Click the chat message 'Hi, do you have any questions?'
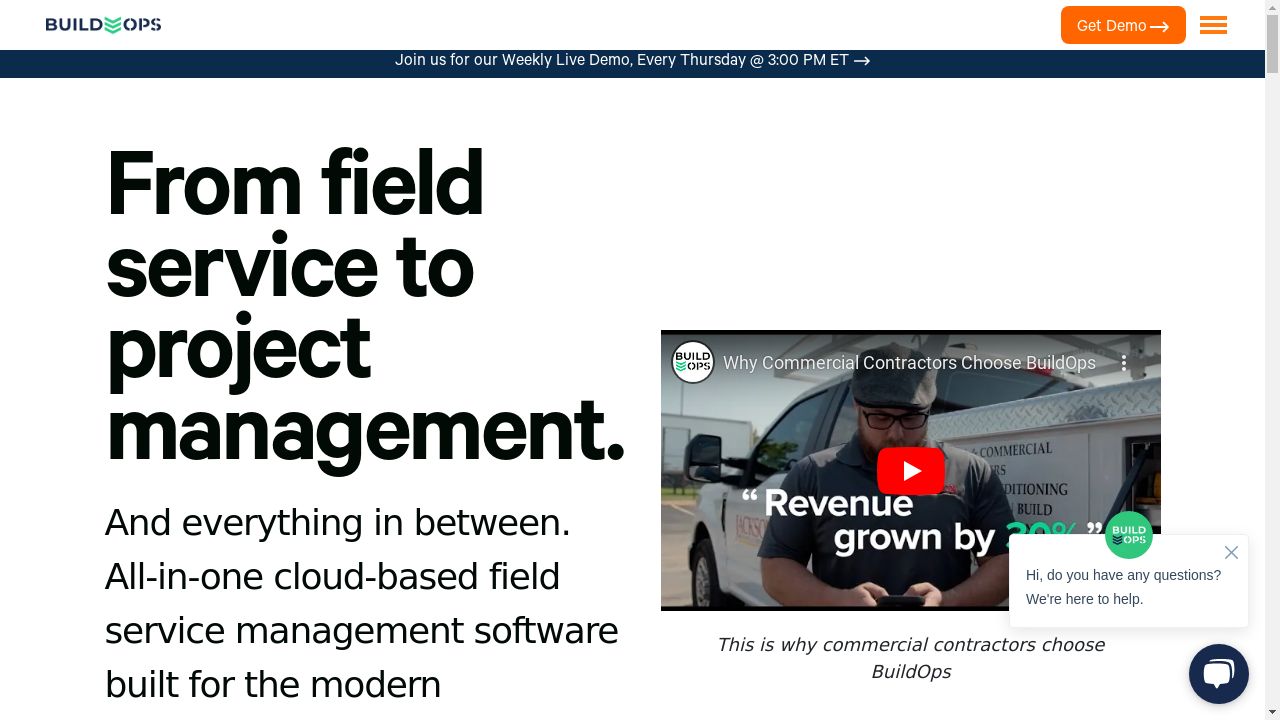 pos(1123,575)
